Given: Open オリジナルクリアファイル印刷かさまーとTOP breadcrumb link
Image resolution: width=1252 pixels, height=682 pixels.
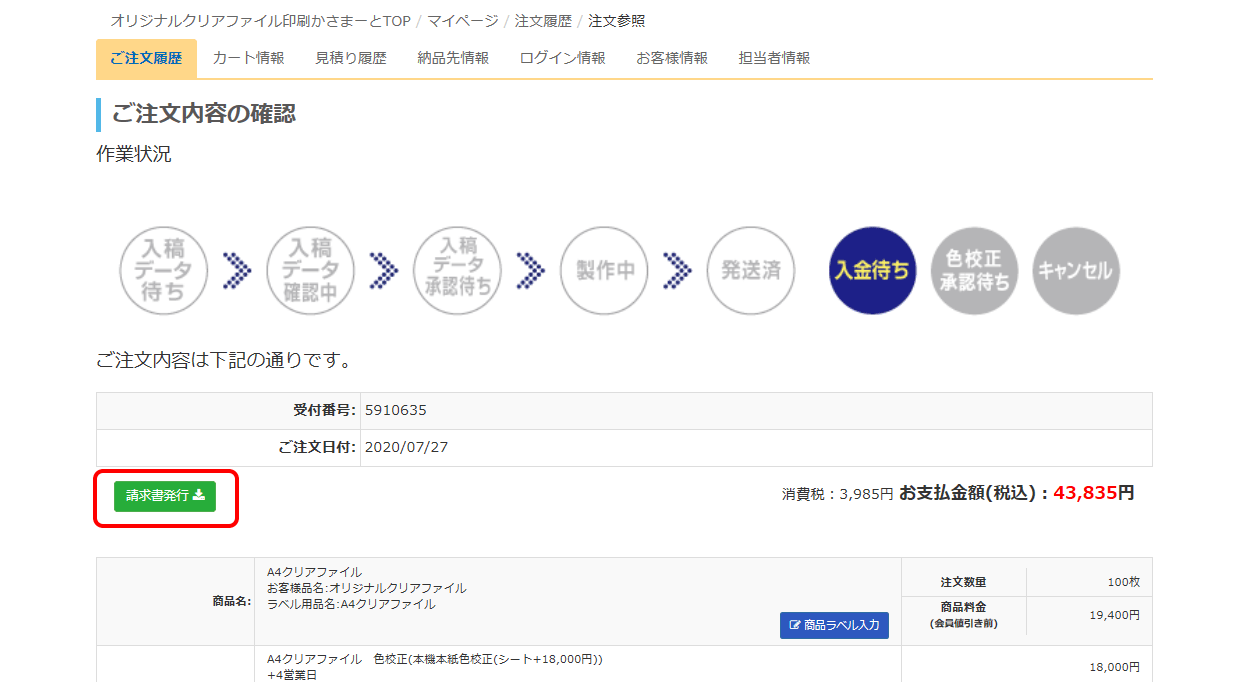Looking at the screenshot, I should click(x=260, y=21).
